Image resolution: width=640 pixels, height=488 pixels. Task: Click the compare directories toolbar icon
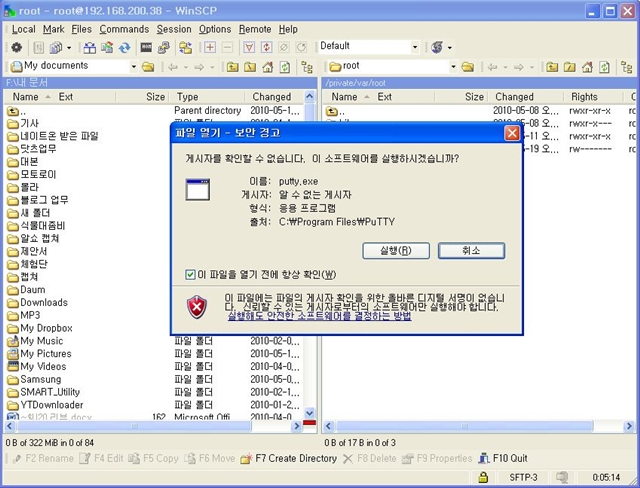[89, 47]
